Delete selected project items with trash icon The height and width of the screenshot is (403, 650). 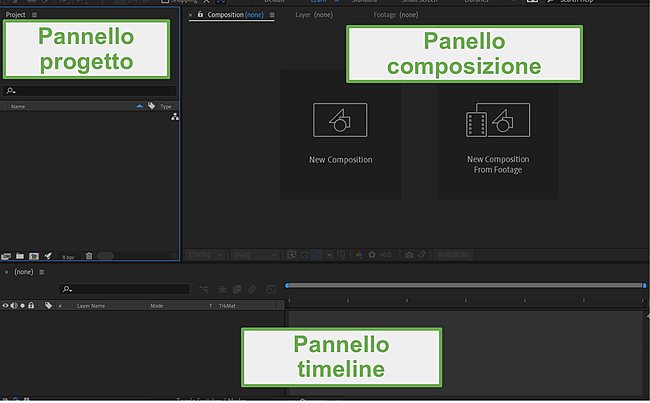(89, 256)
